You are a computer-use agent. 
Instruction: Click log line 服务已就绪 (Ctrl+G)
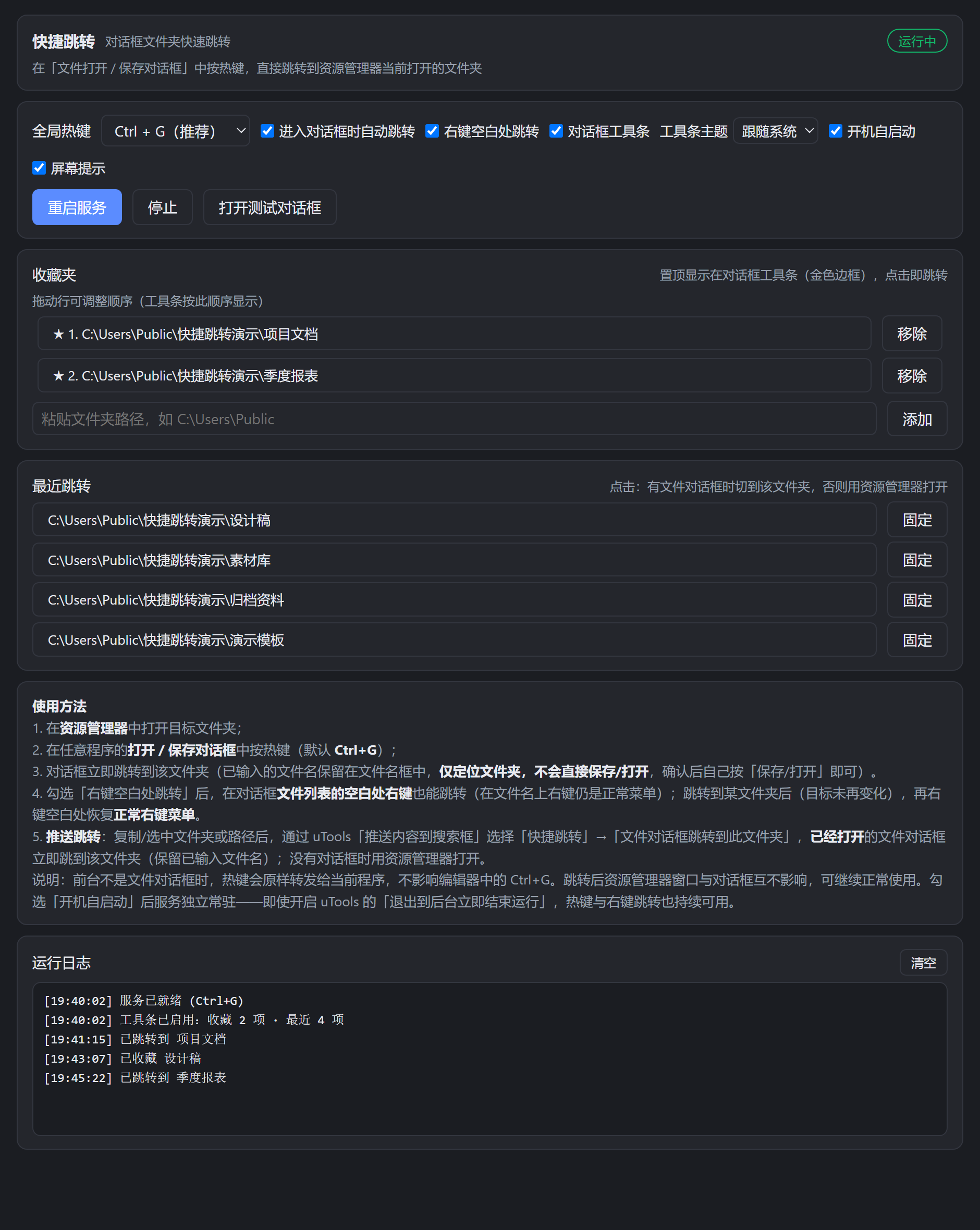(144, 1001)
